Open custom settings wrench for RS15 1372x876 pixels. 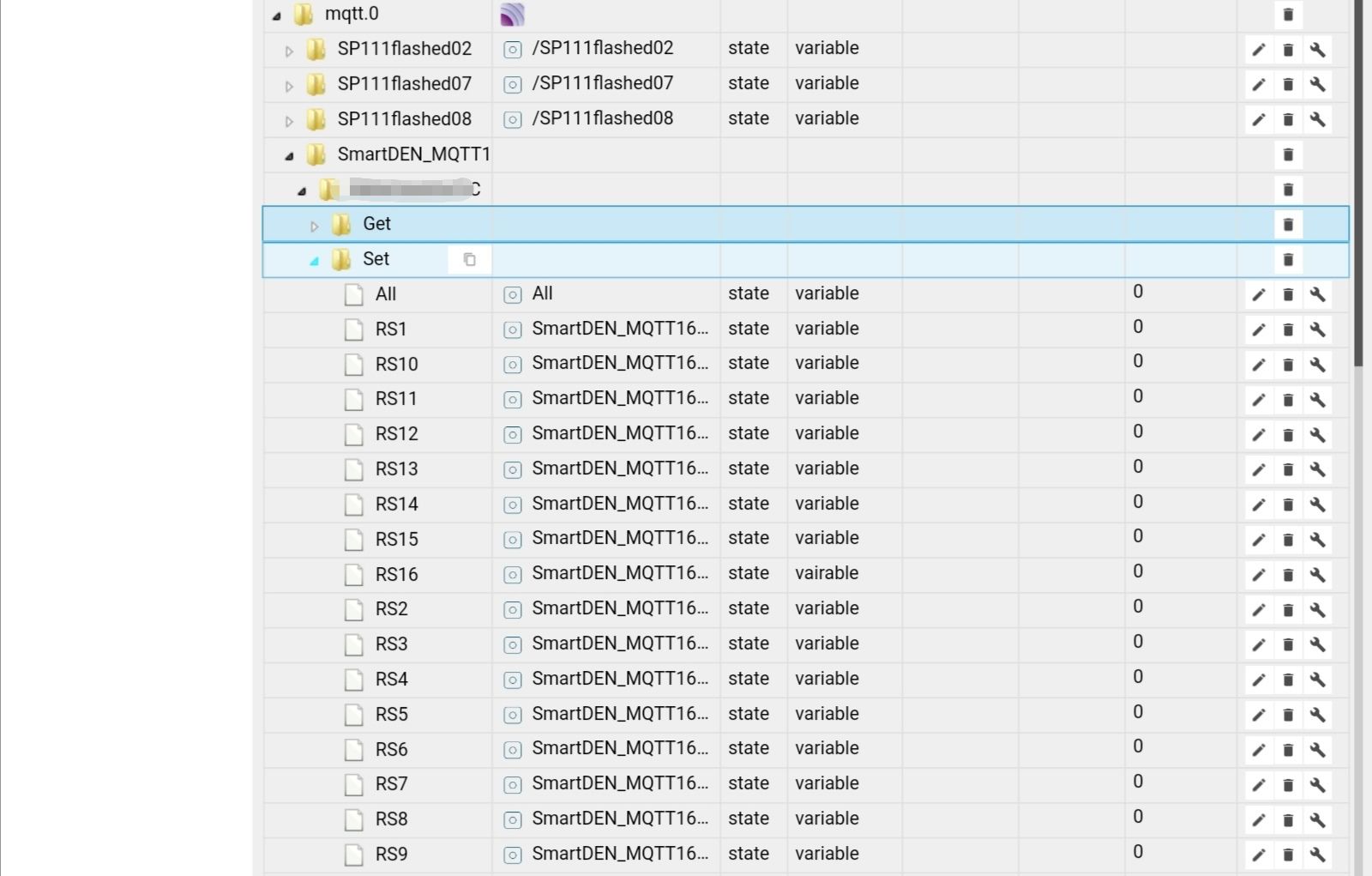(x=1317, y=541)
